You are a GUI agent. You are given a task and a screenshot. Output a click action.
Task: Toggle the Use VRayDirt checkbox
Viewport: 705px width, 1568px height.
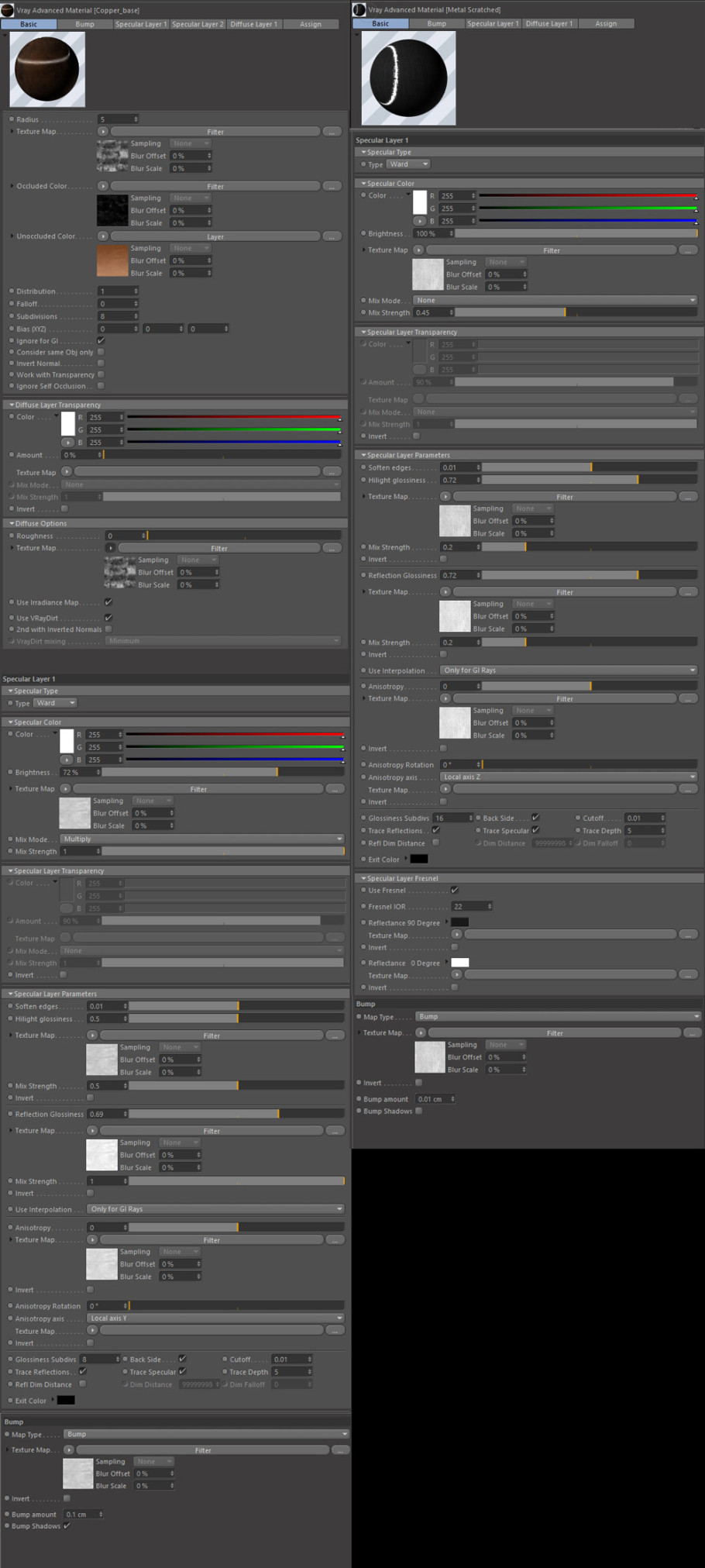click(108, 618)
